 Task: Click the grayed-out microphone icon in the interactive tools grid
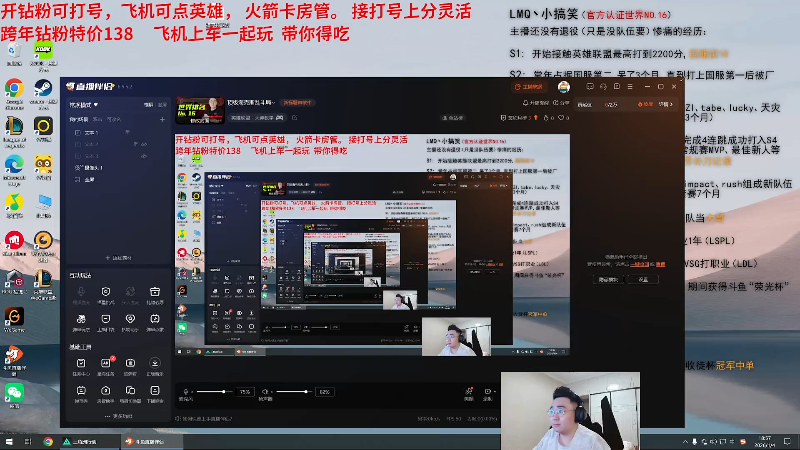[x=81, y=291]
